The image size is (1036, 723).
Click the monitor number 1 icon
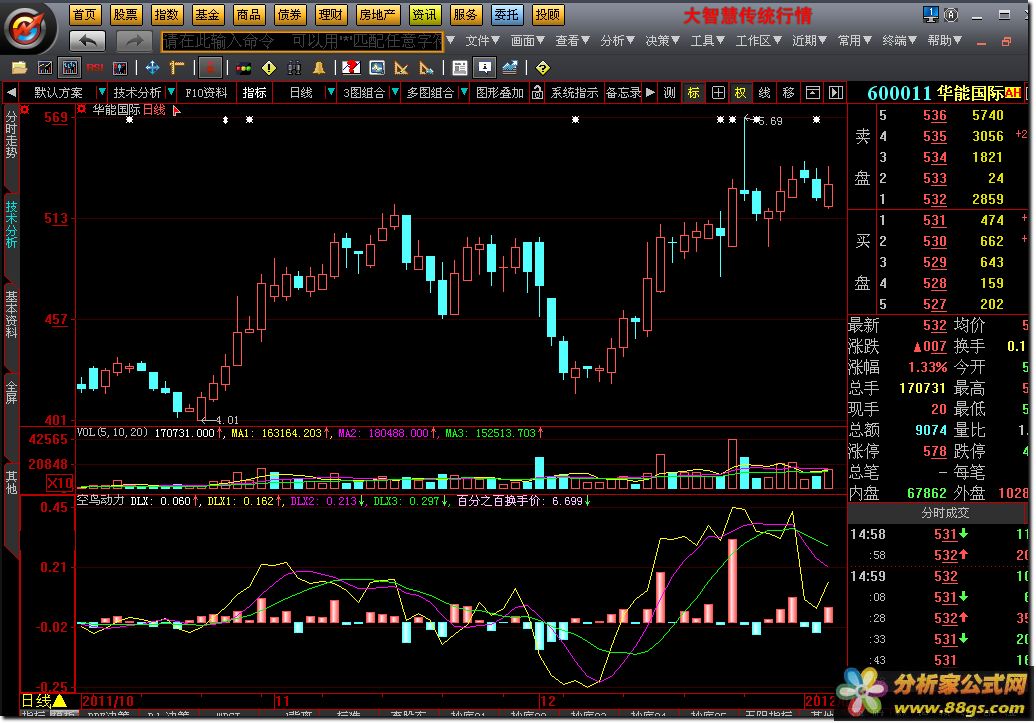click(930, 14)
